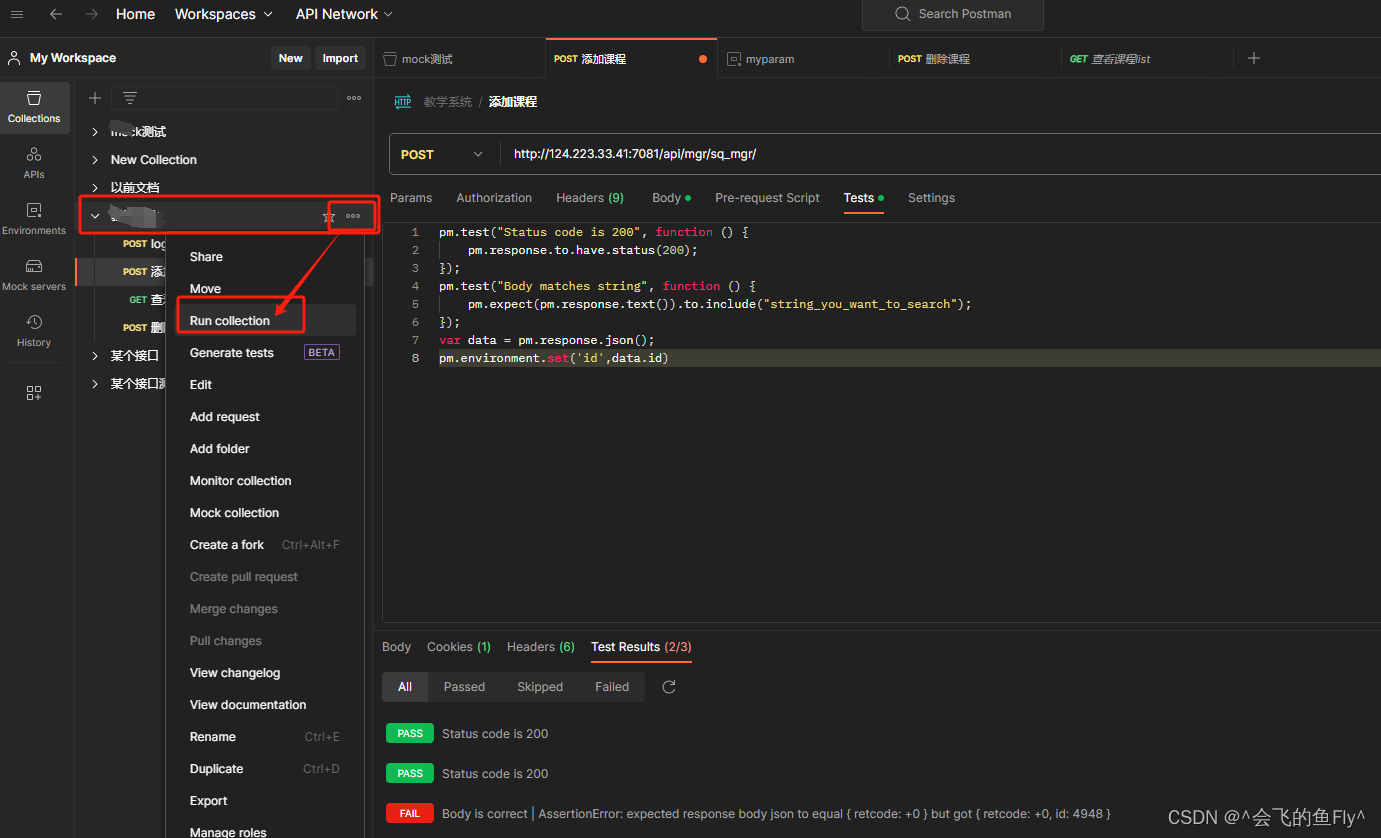Filter test results by Failed
The image size is (1381, 838).
(612, 687)
